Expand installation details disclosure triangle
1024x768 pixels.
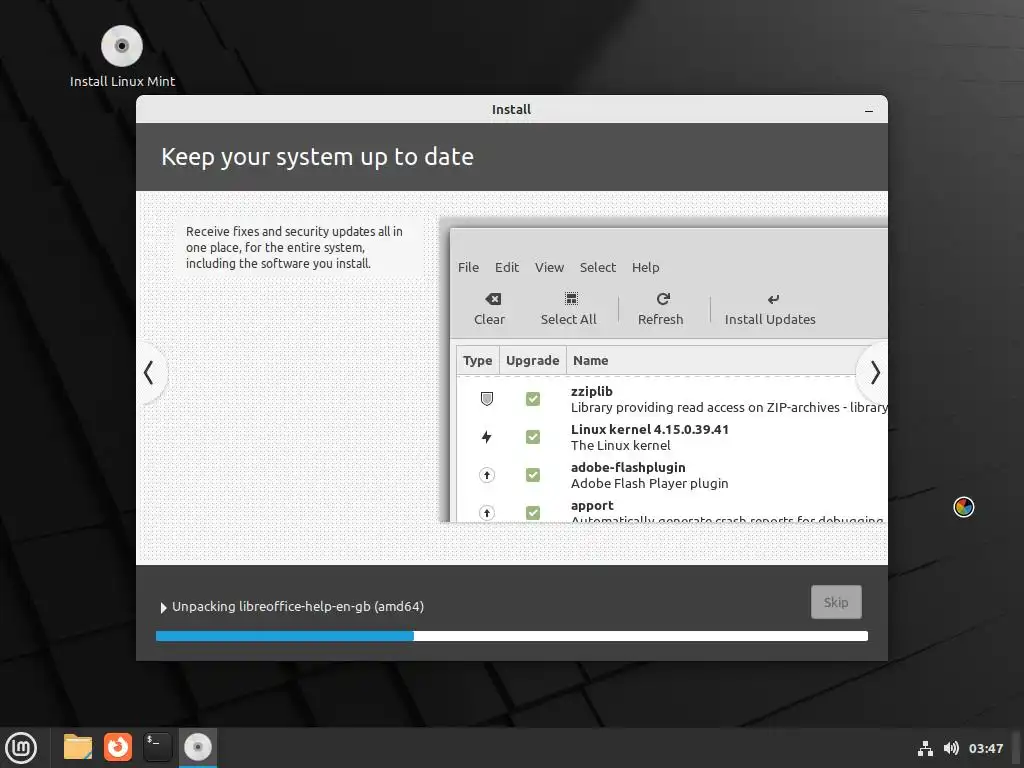(163, 607)
